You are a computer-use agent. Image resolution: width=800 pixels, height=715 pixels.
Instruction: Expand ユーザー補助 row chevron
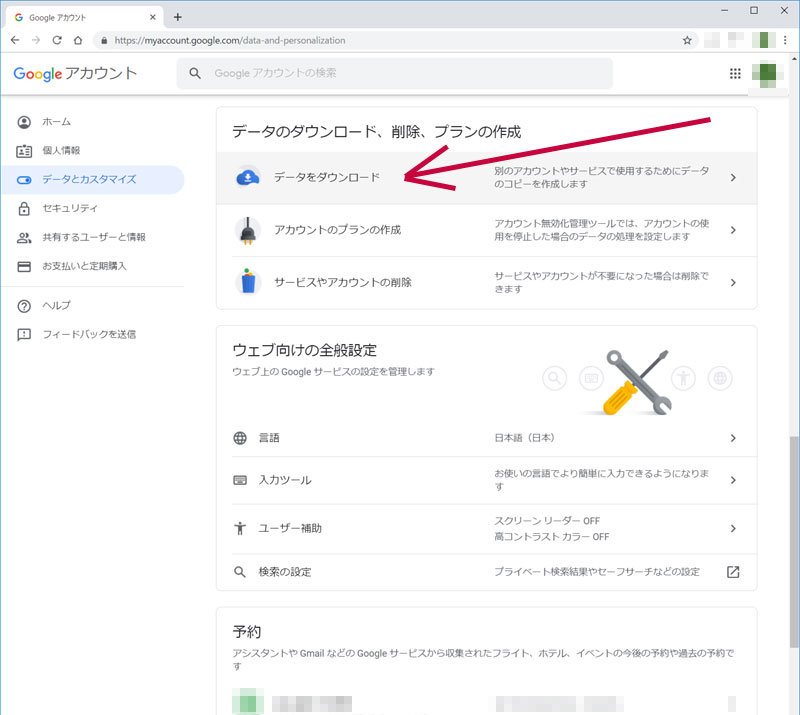(732, 528)
